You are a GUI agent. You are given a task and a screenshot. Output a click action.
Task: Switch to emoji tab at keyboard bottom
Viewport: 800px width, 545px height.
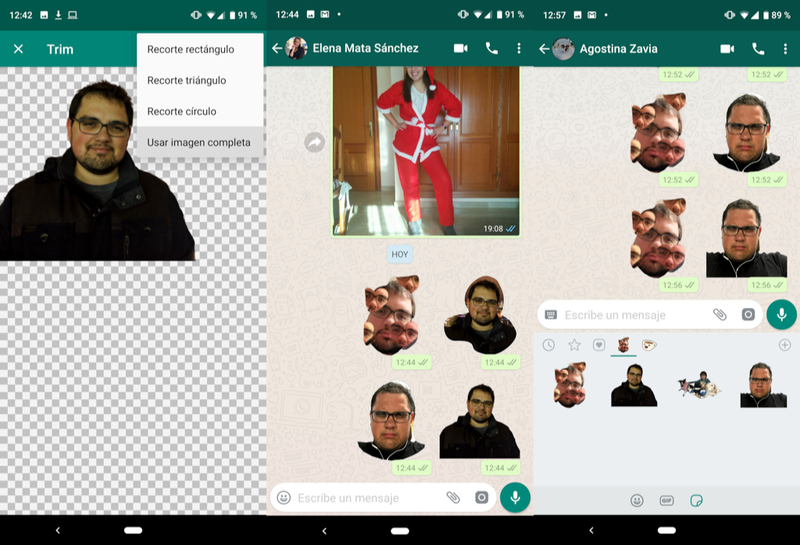tap(637, 501)
